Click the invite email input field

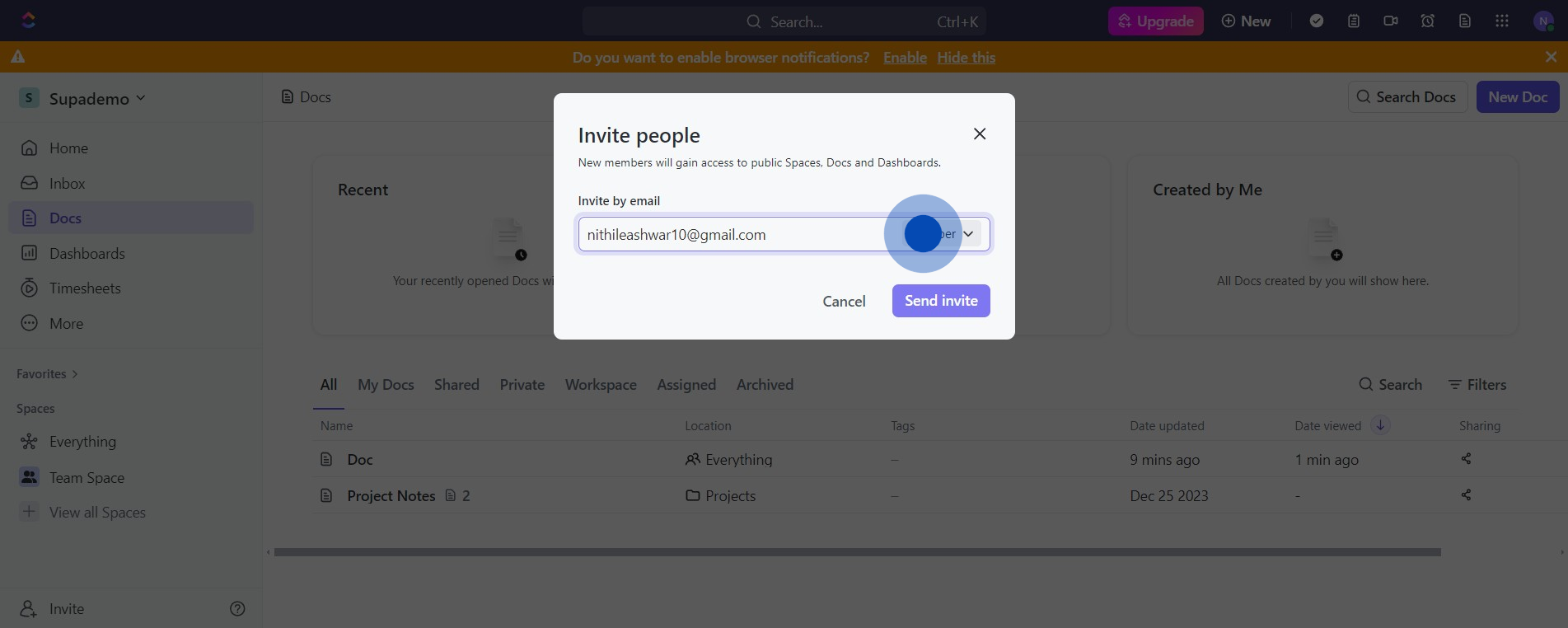(x=733, y=235)
